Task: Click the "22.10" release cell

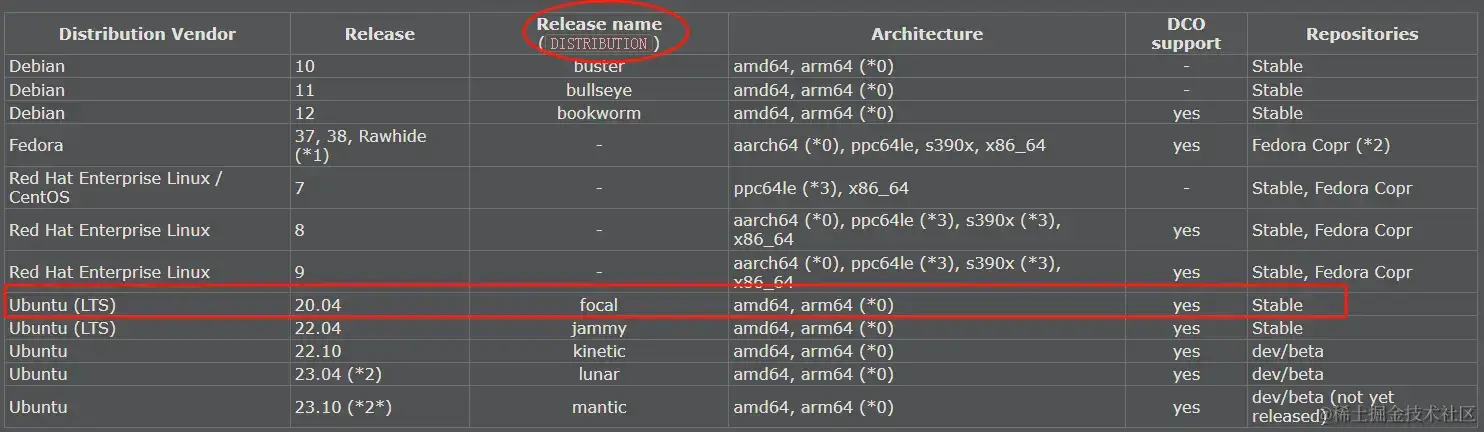Action: (380, 351)
